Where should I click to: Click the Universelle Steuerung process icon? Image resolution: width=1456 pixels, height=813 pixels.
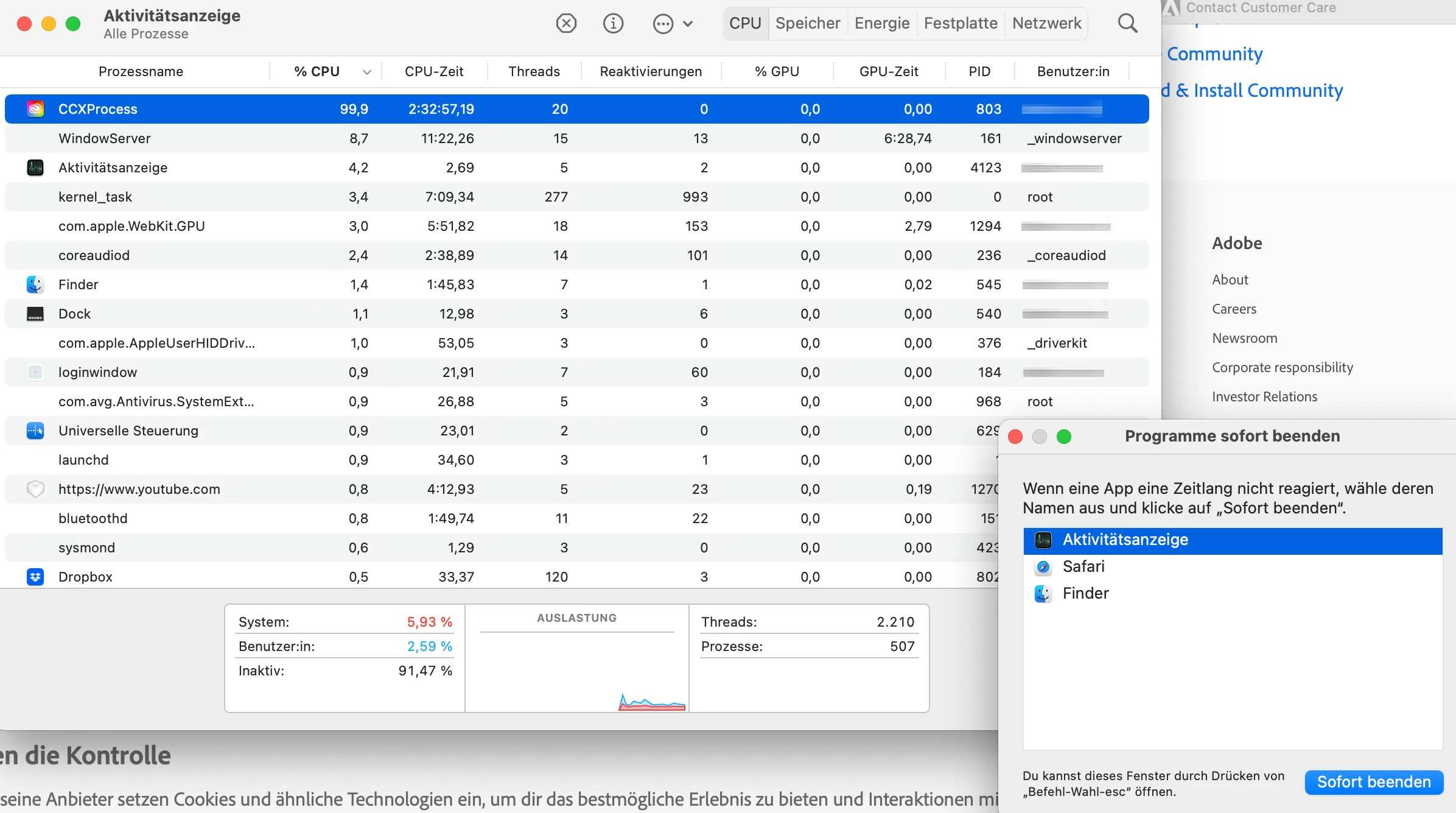35,431
